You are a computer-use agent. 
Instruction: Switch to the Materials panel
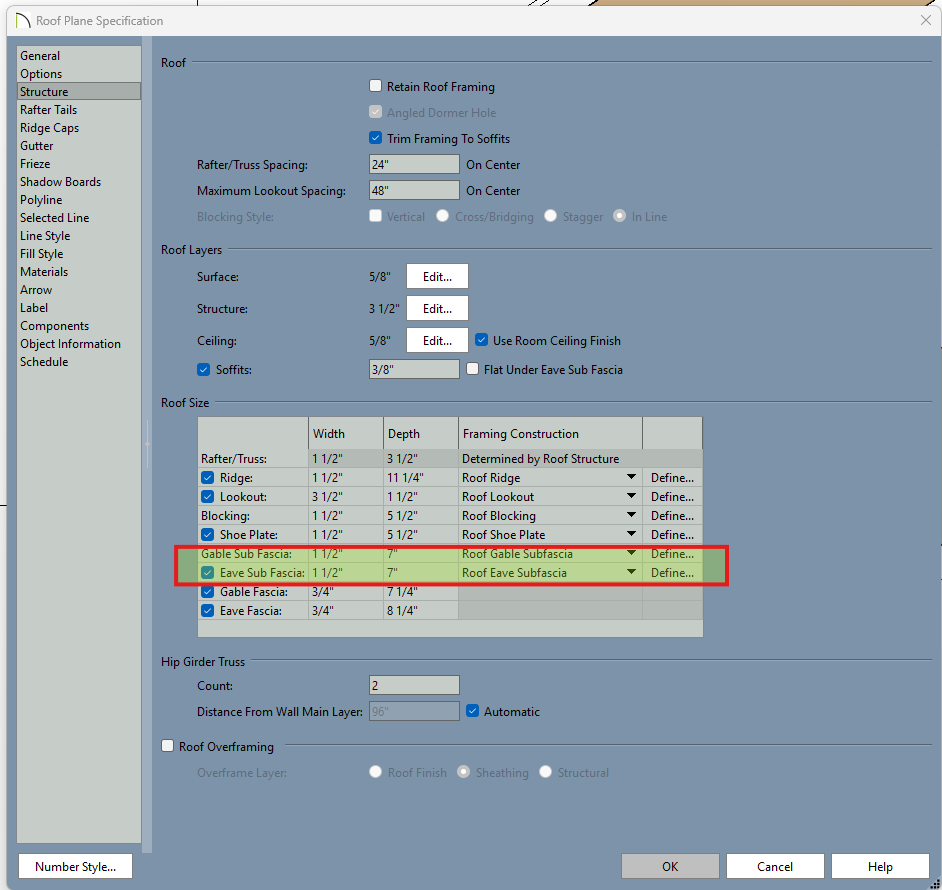point(44,272)
